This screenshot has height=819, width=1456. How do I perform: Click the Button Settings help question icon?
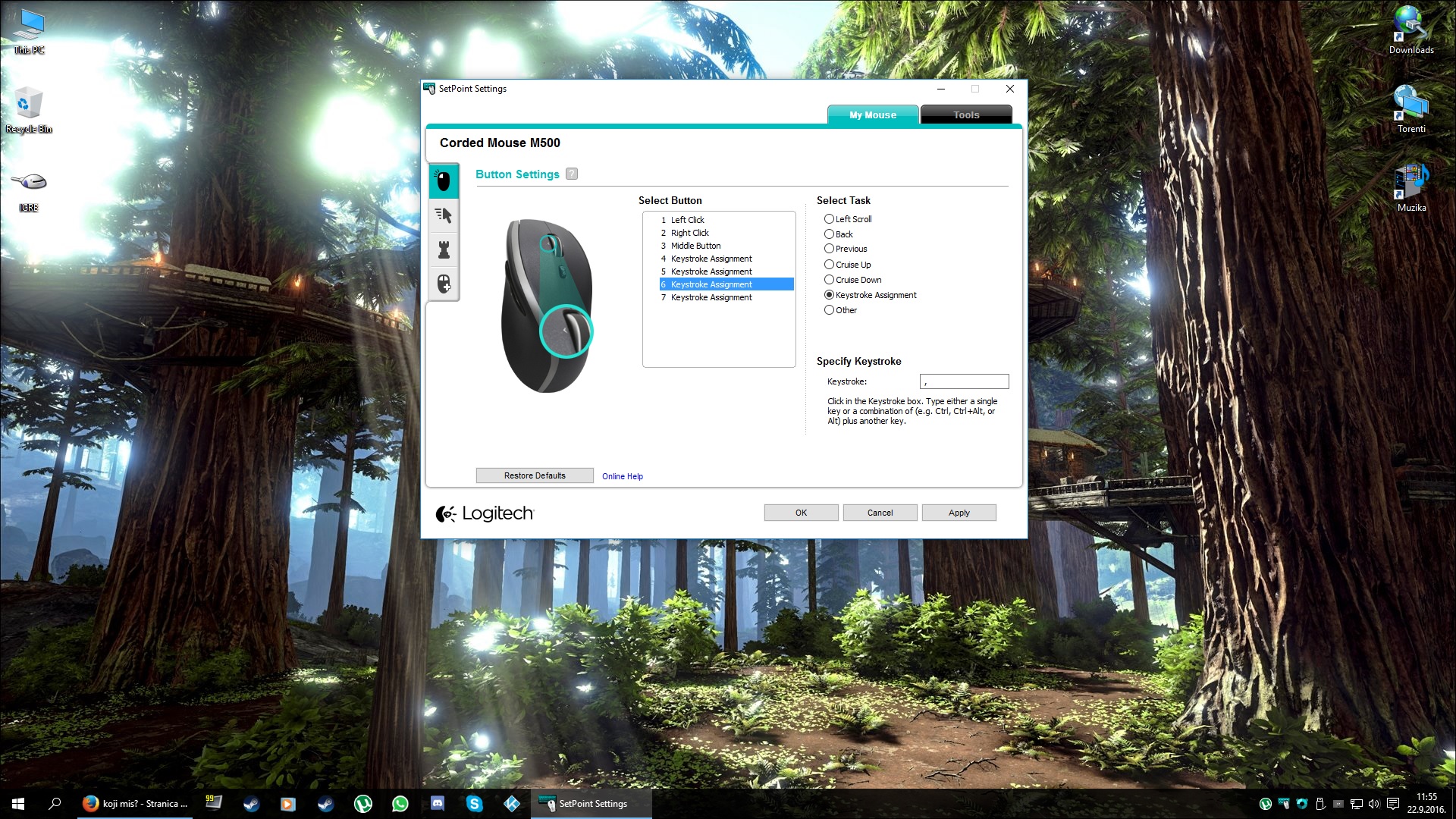572,174
